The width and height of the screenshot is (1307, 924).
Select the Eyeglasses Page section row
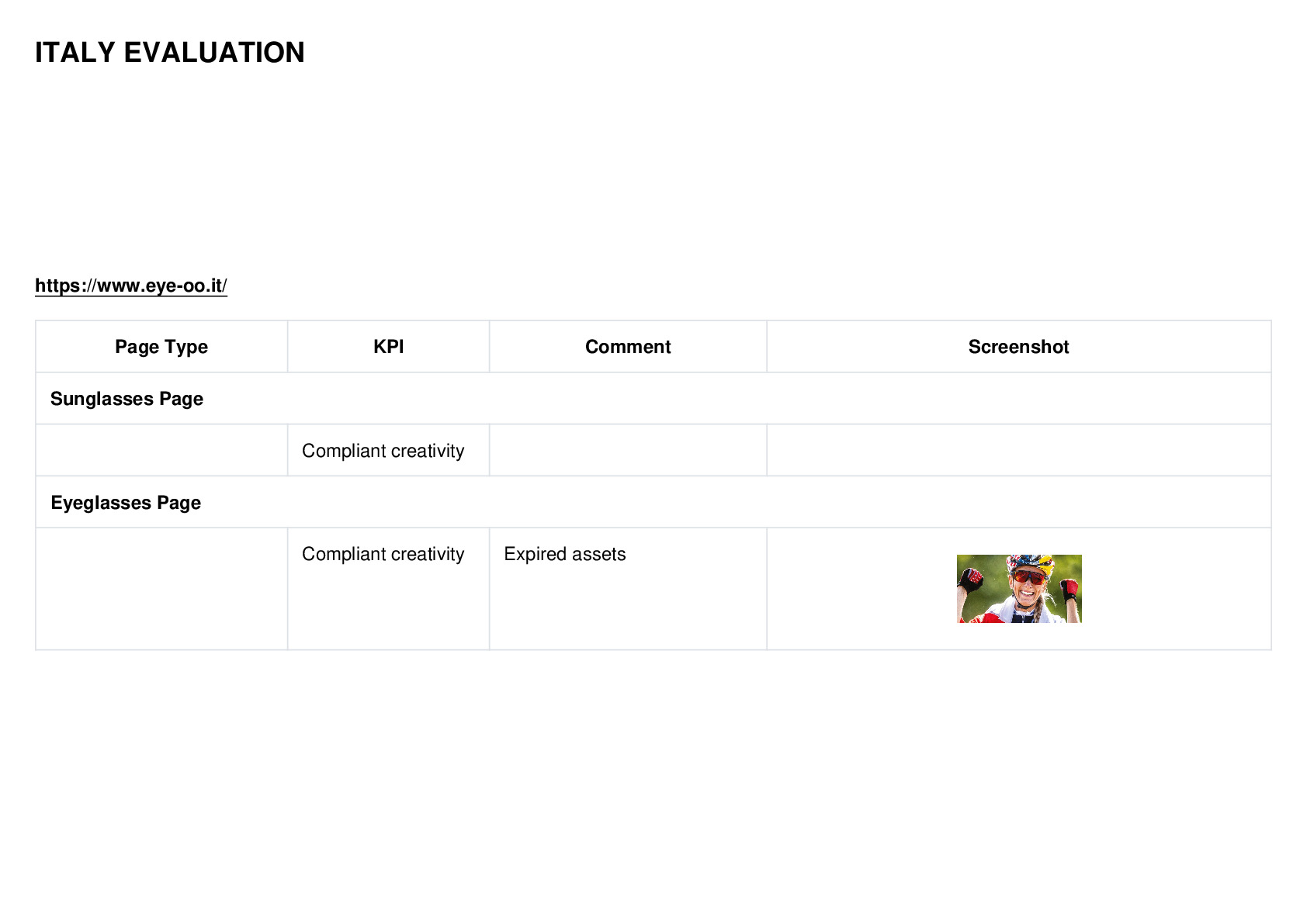point(653,503)
